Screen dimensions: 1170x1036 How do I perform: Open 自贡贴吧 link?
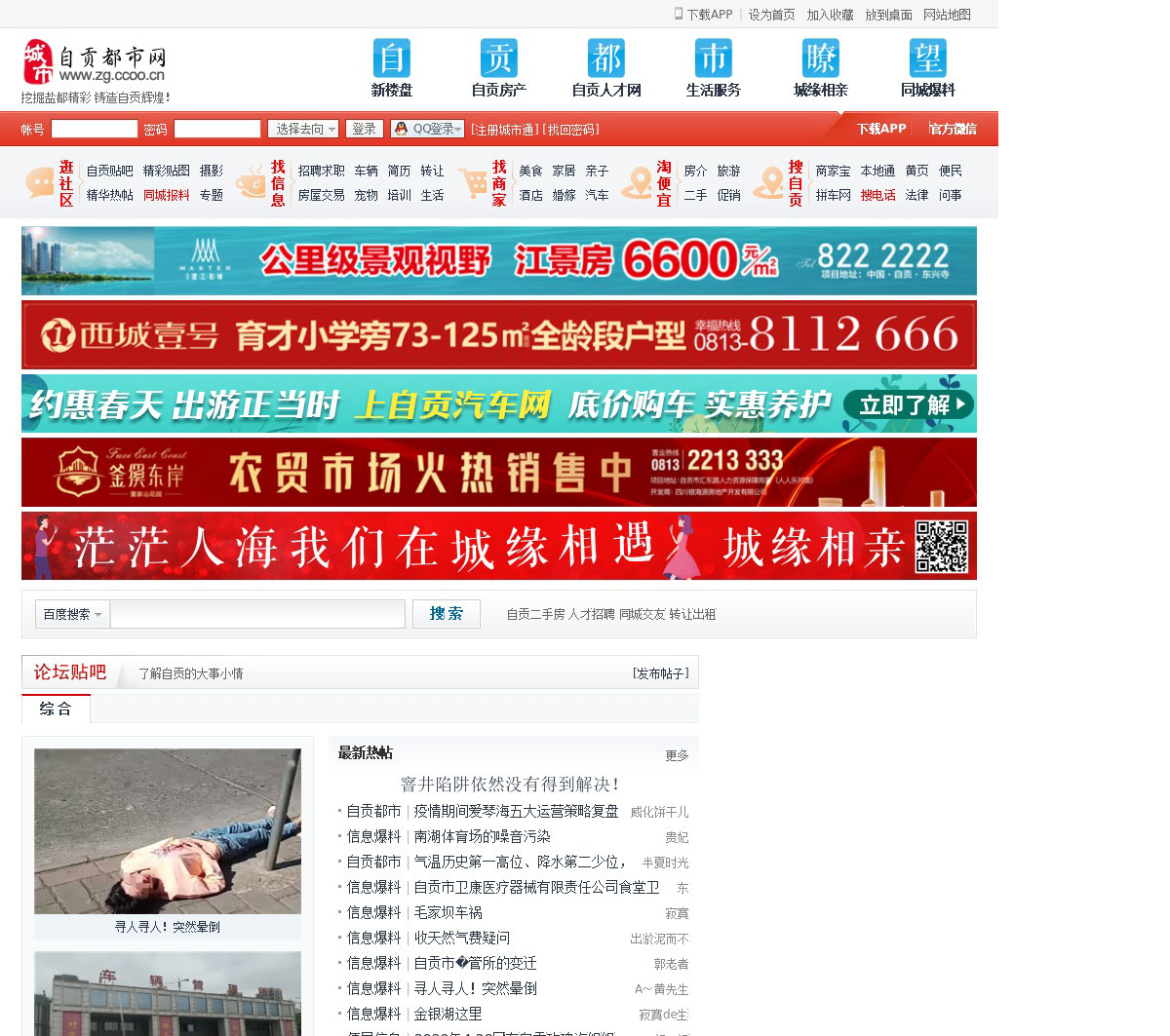coord(109,171)
